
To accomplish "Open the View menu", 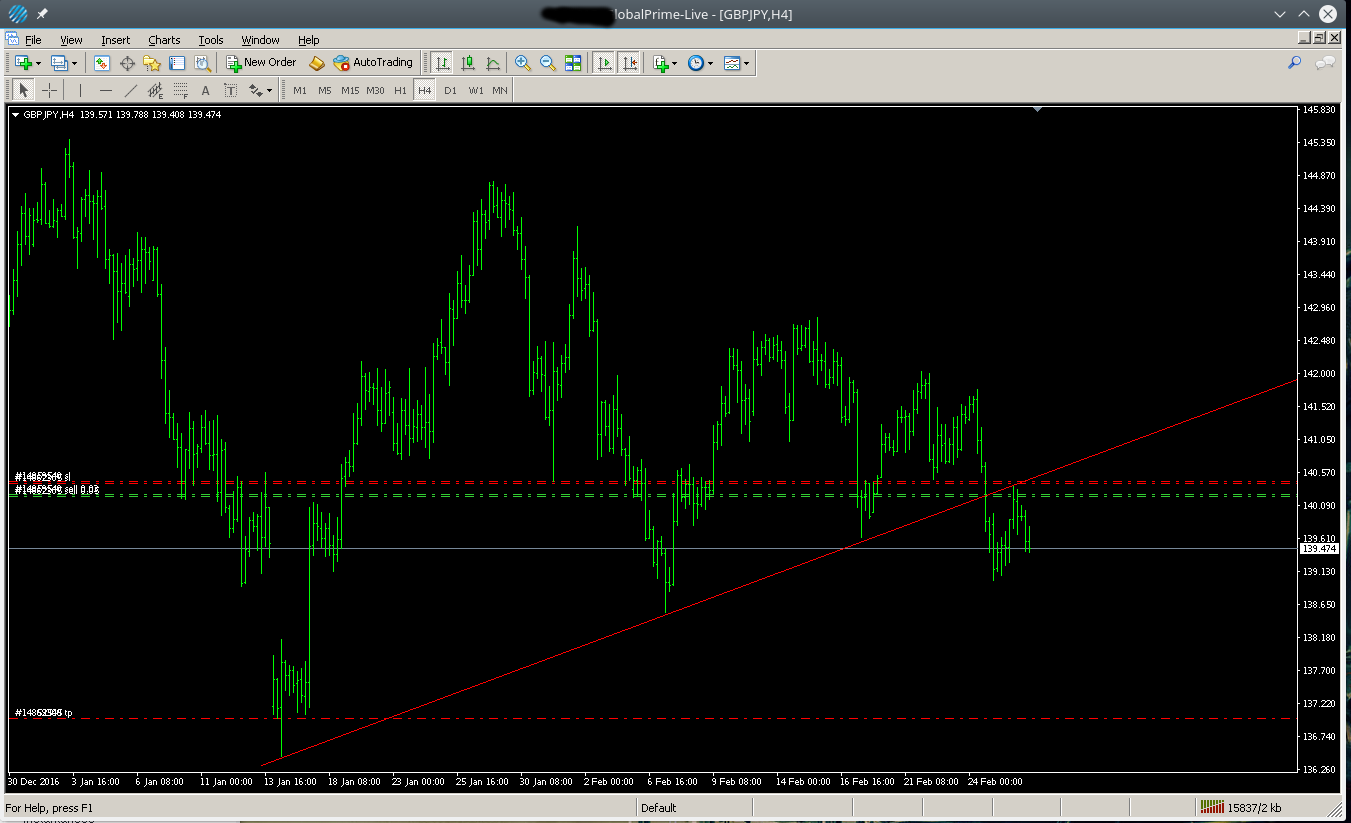I will coord(71,40).
